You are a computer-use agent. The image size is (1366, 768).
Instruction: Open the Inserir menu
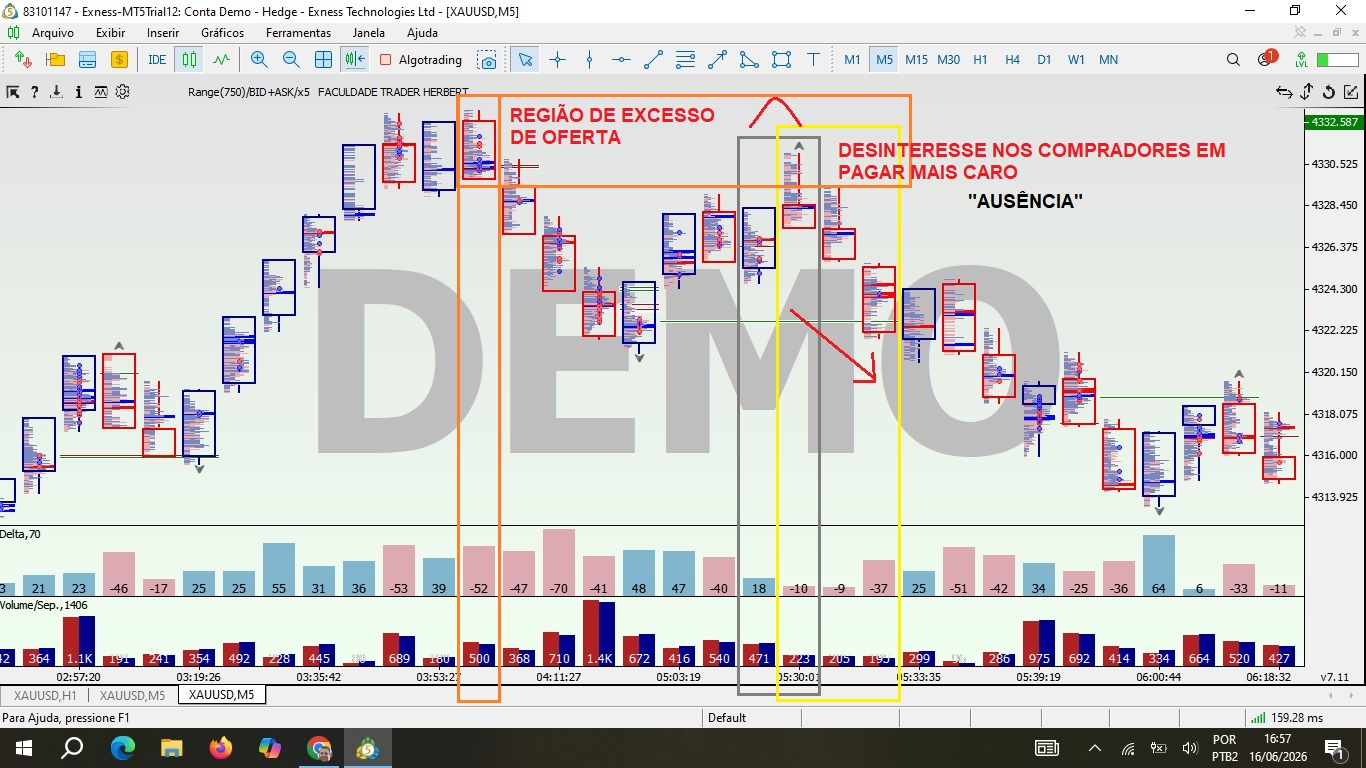(x=163, y=33)
